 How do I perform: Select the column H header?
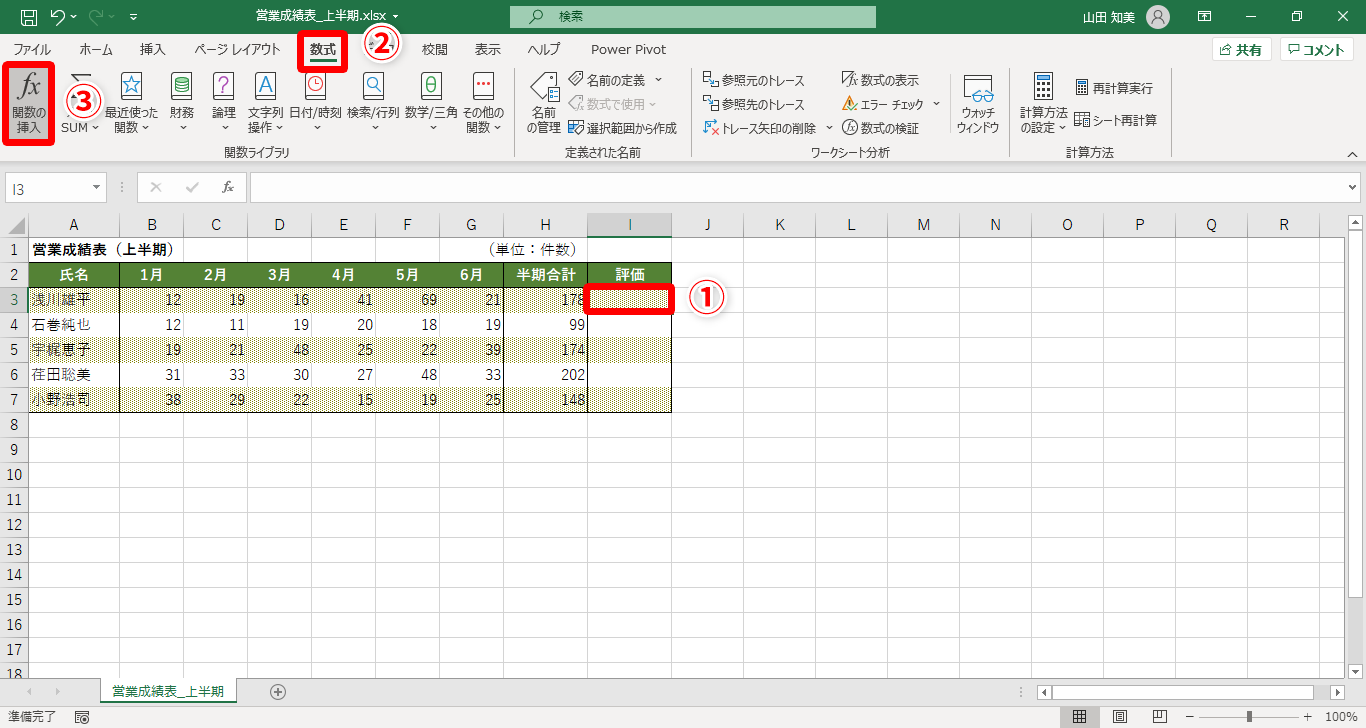click(545, 225)
